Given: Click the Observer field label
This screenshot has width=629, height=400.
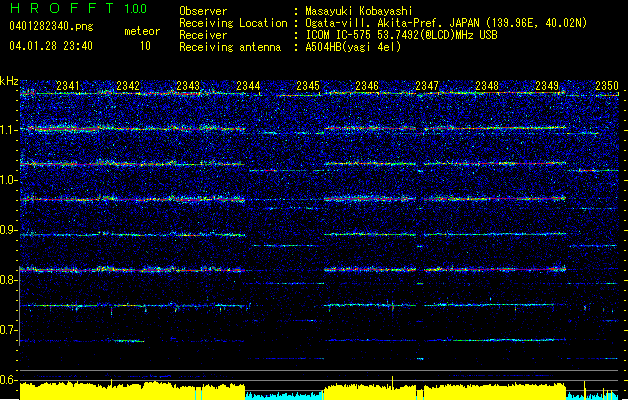Looking at the screenshot, I should click(x=203, y=11).
